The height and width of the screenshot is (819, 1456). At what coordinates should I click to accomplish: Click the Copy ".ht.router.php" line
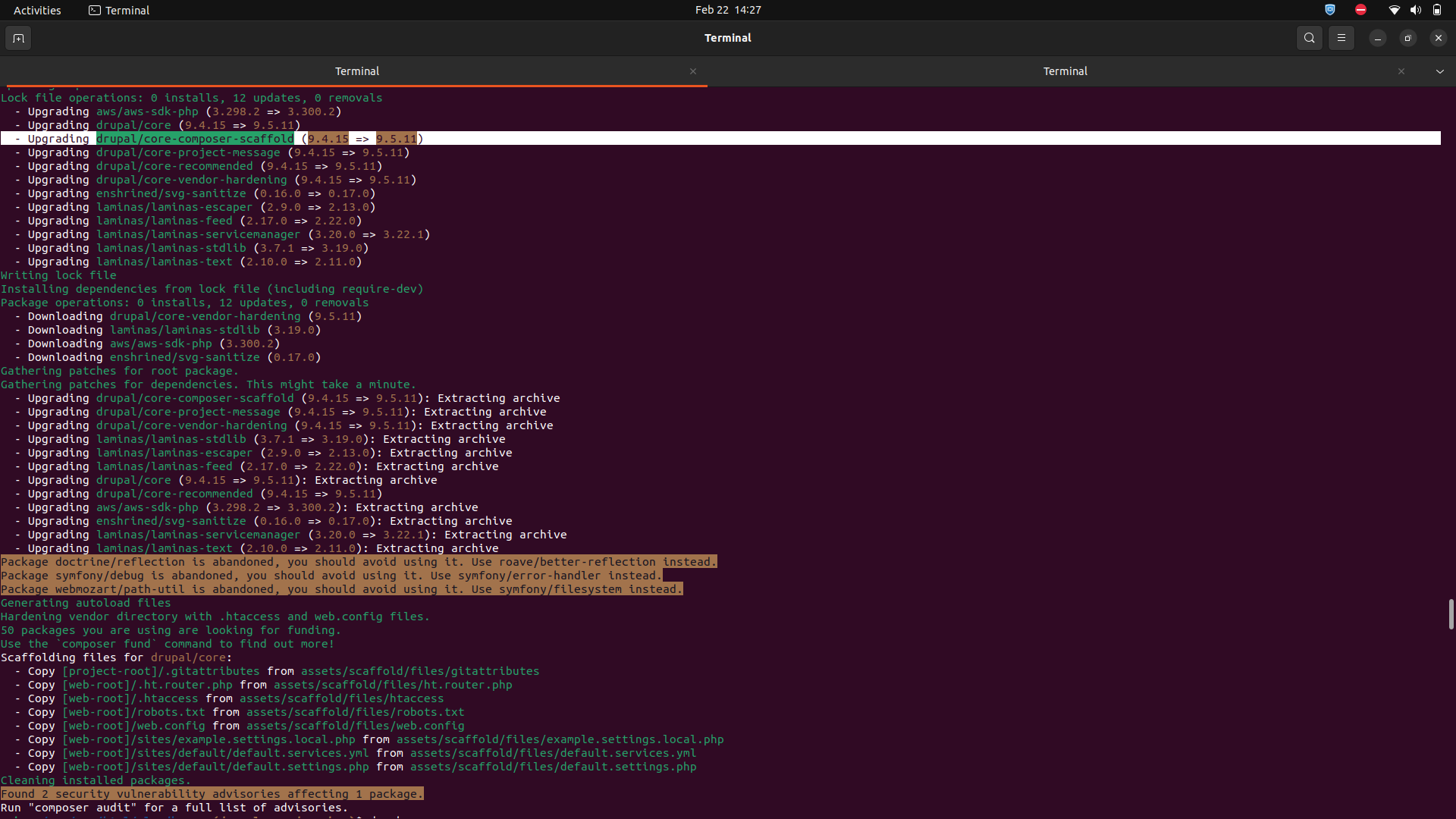click(x=263, y=685)
